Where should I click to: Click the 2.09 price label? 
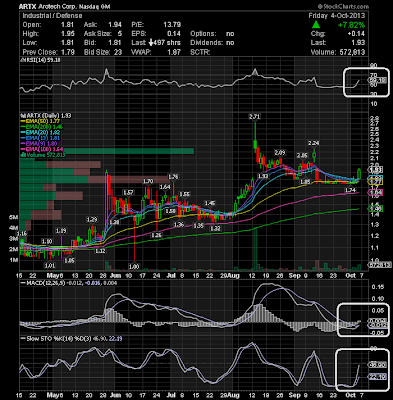(x=280, y=153)
